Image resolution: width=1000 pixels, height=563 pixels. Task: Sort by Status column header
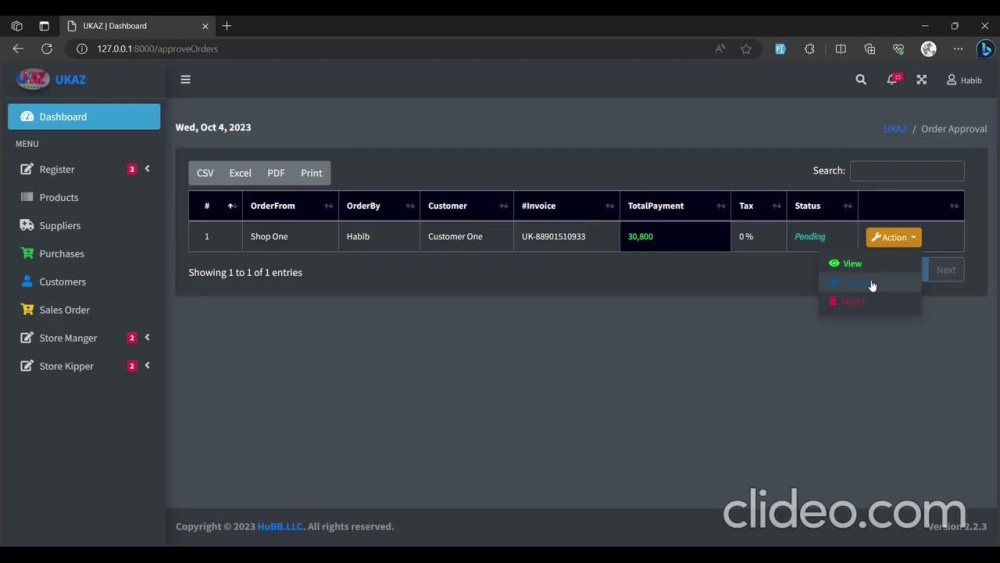coord(822,206)
